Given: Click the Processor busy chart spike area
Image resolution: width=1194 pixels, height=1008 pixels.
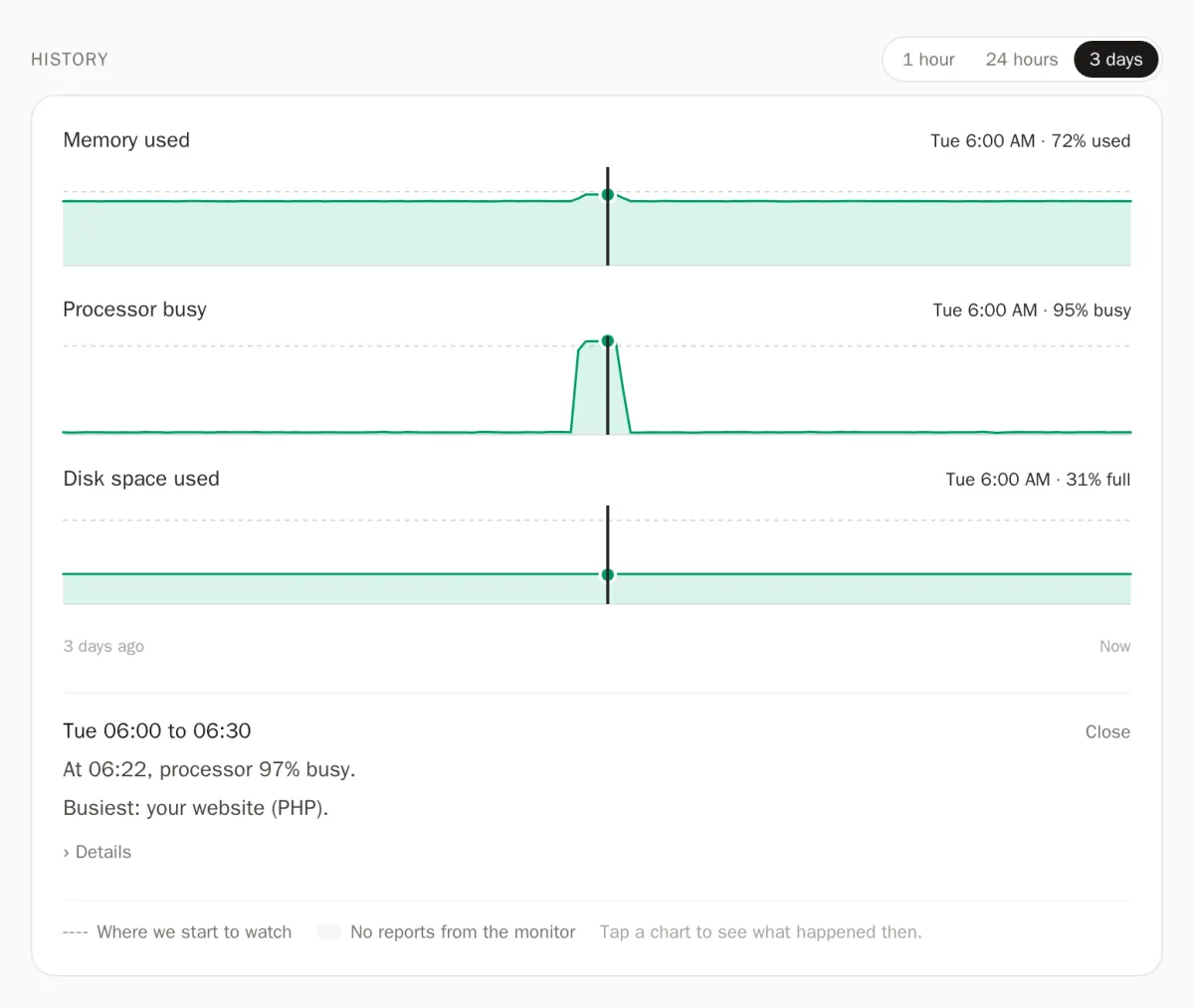Looking at the screenshot, I should (x=600, y=388).
